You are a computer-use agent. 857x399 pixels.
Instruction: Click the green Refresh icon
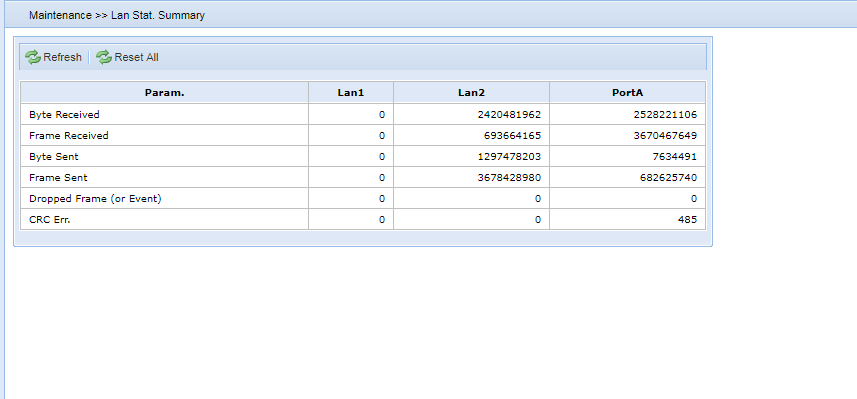point(33,57)
